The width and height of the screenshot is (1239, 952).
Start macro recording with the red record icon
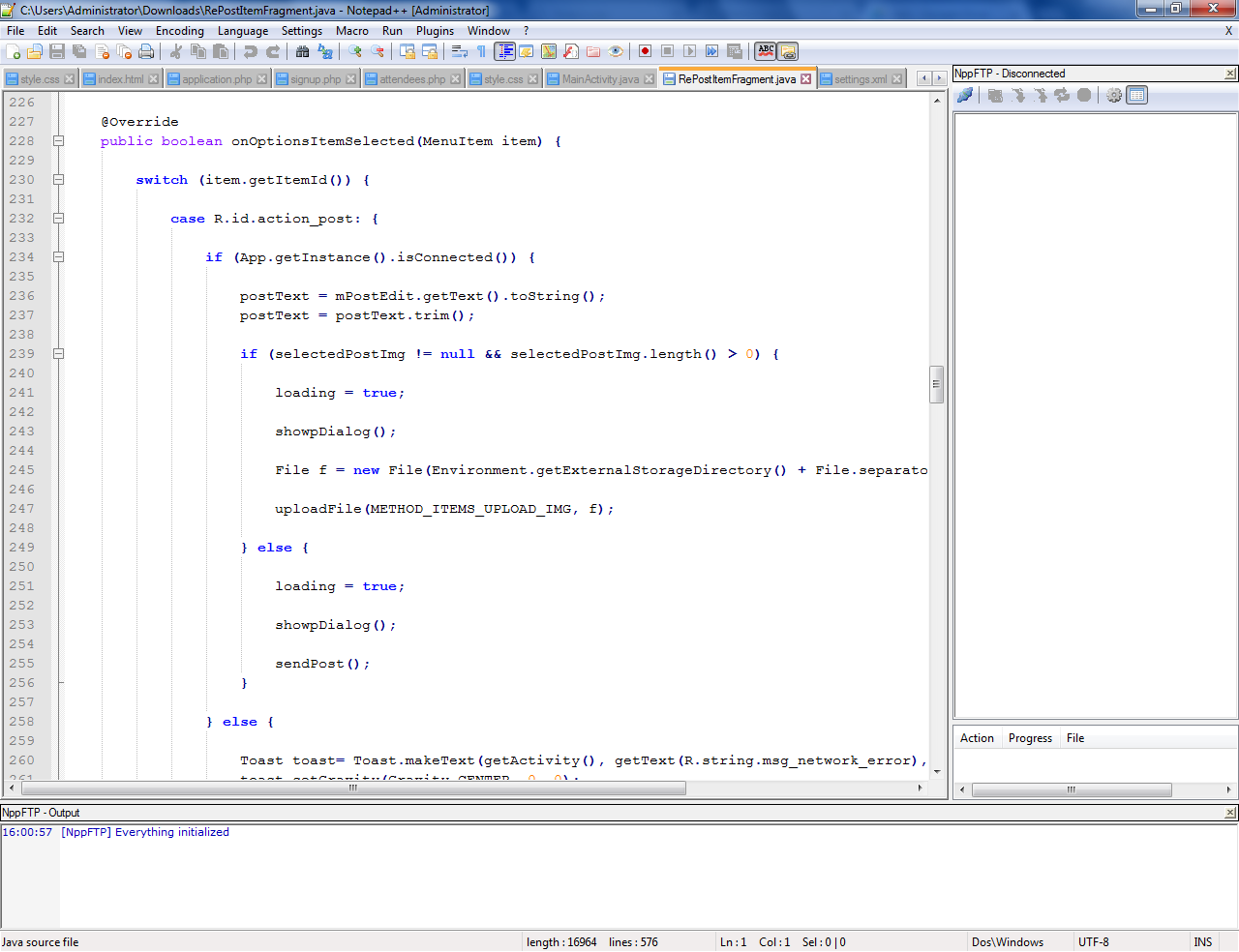[645, 52]
